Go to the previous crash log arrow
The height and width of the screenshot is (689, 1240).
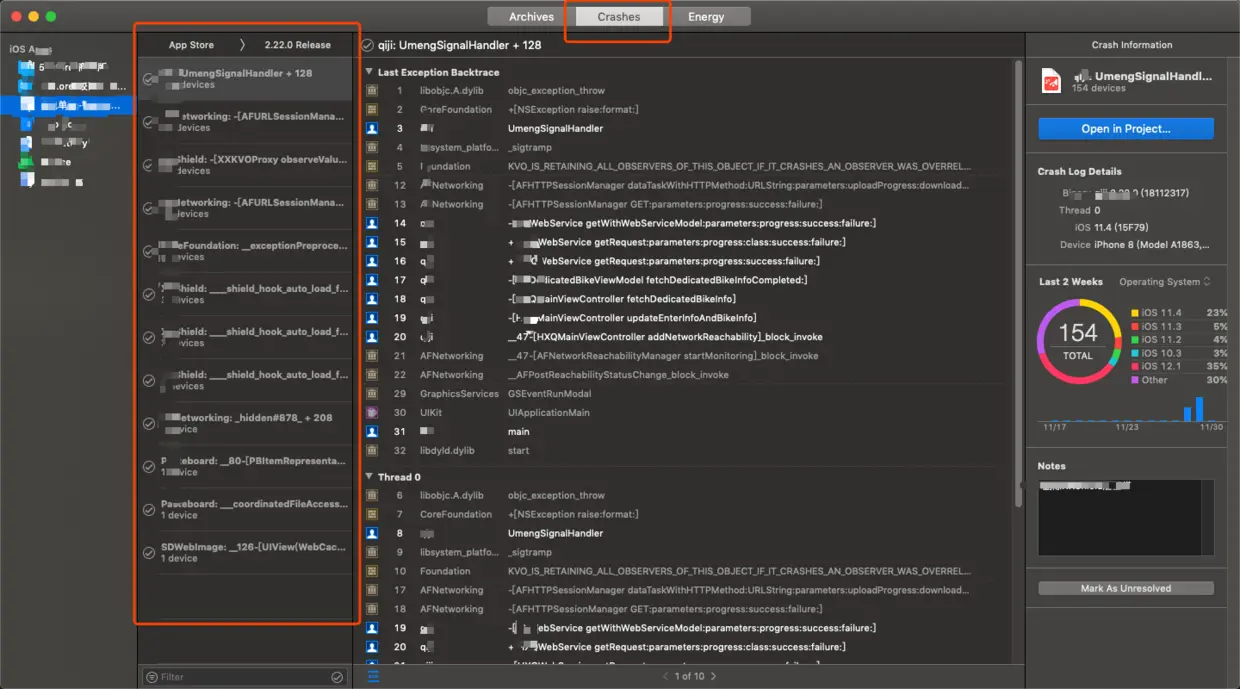(x=665, y=676)
